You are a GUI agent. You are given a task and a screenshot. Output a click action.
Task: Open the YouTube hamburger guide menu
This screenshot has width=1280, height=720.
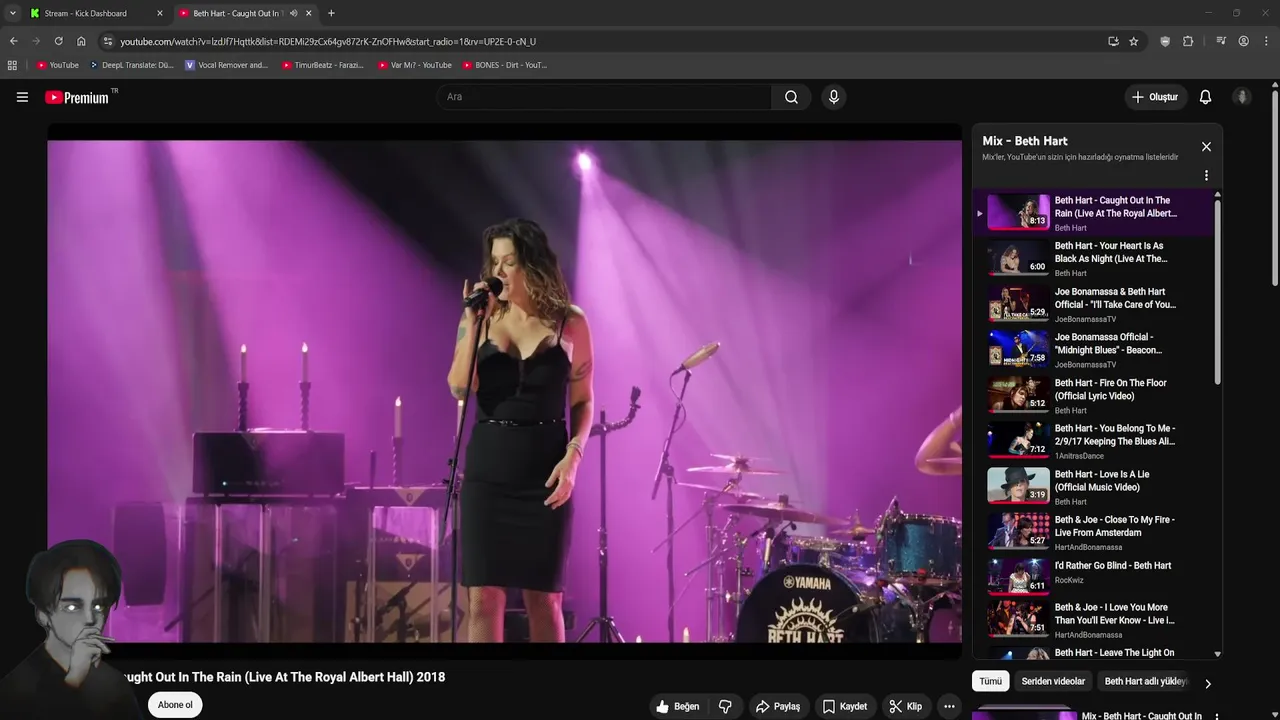pyautogui.click(x=22, y=97)
